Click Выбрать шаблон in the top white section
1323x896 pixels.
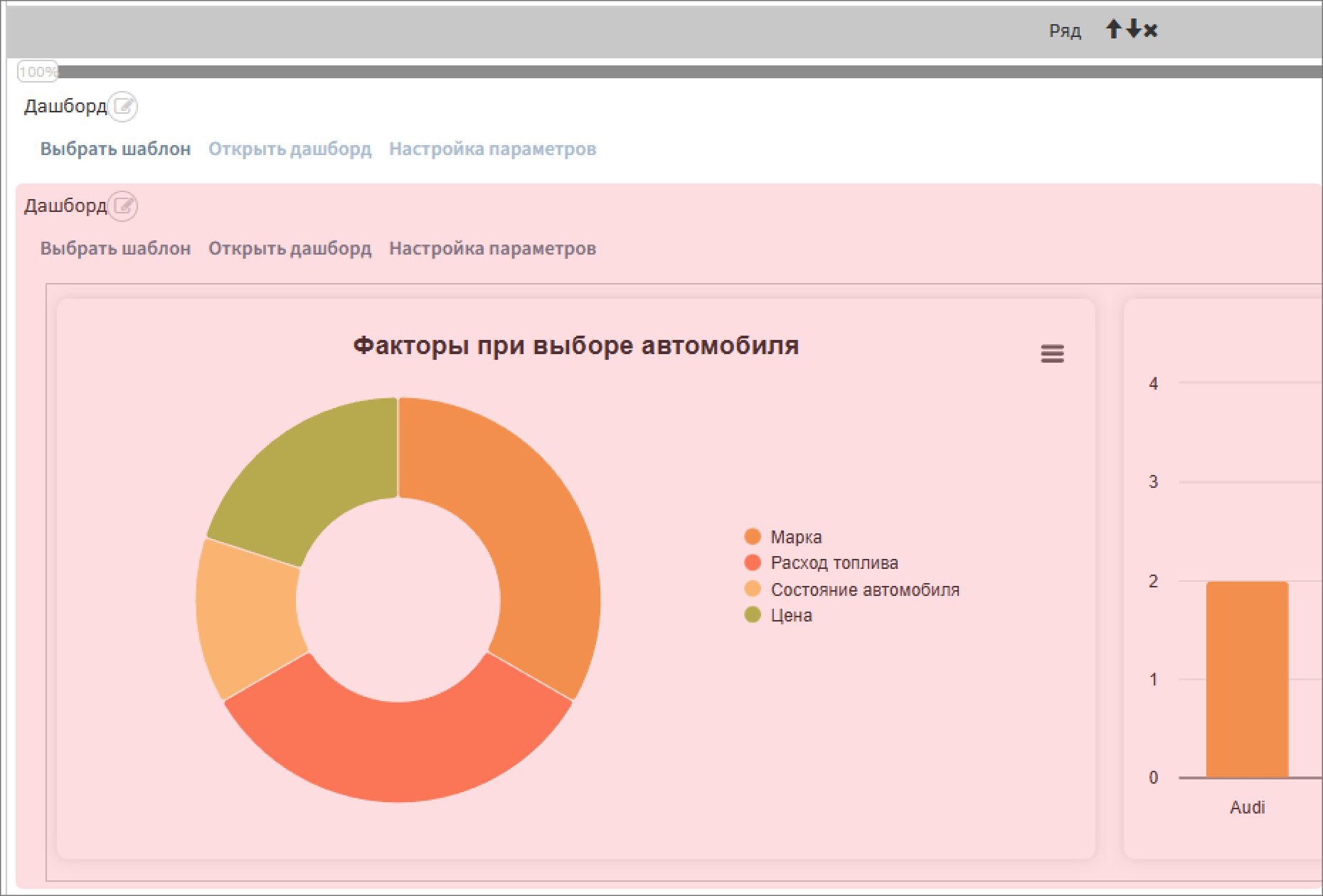(115, 149)
